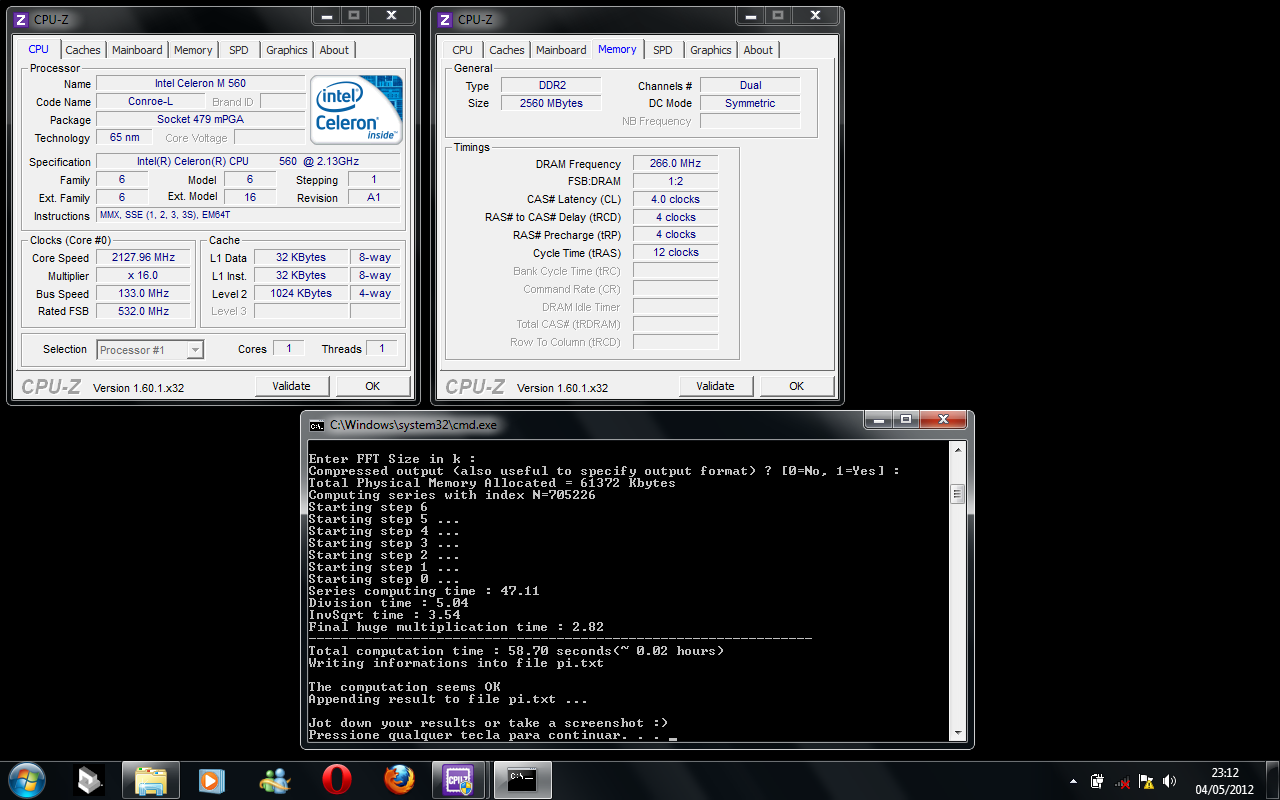The height and width of the screenshot is (800, 1280).
Task: Select CPU tab in right CPU-Z window
Action: click(x=462, y=50)
